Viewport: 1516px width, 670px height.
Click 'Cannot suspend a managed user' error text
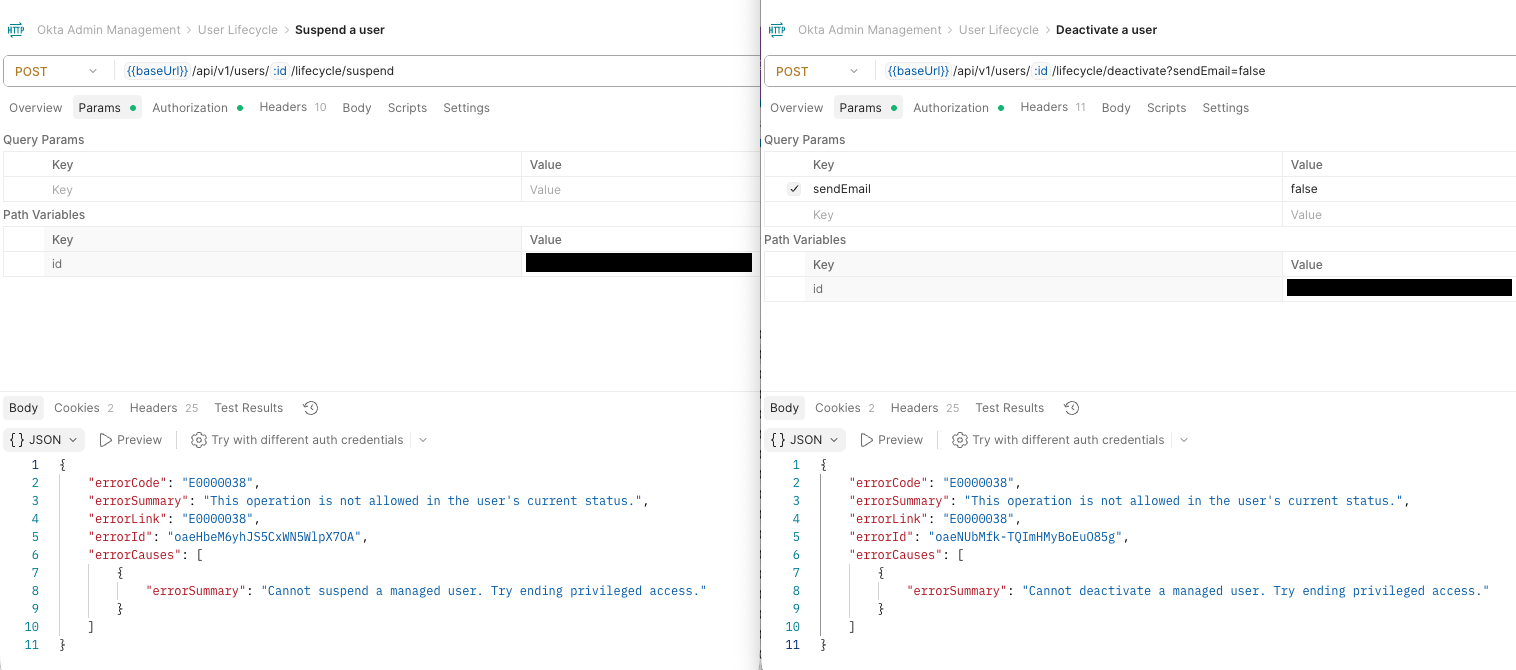point(484,591)
